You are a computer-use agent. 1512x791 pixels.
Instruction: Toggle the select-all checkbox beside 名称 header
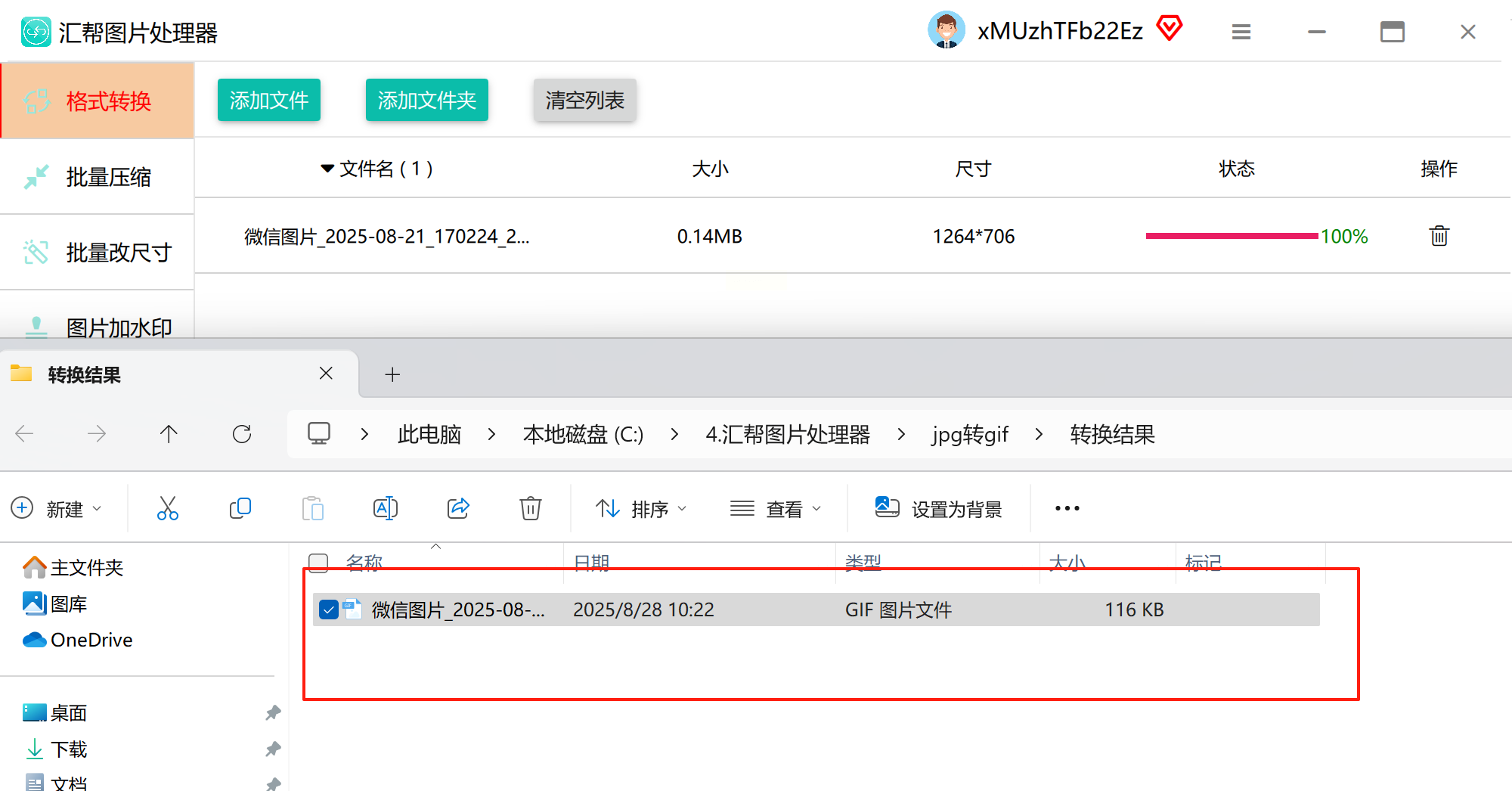318,563
